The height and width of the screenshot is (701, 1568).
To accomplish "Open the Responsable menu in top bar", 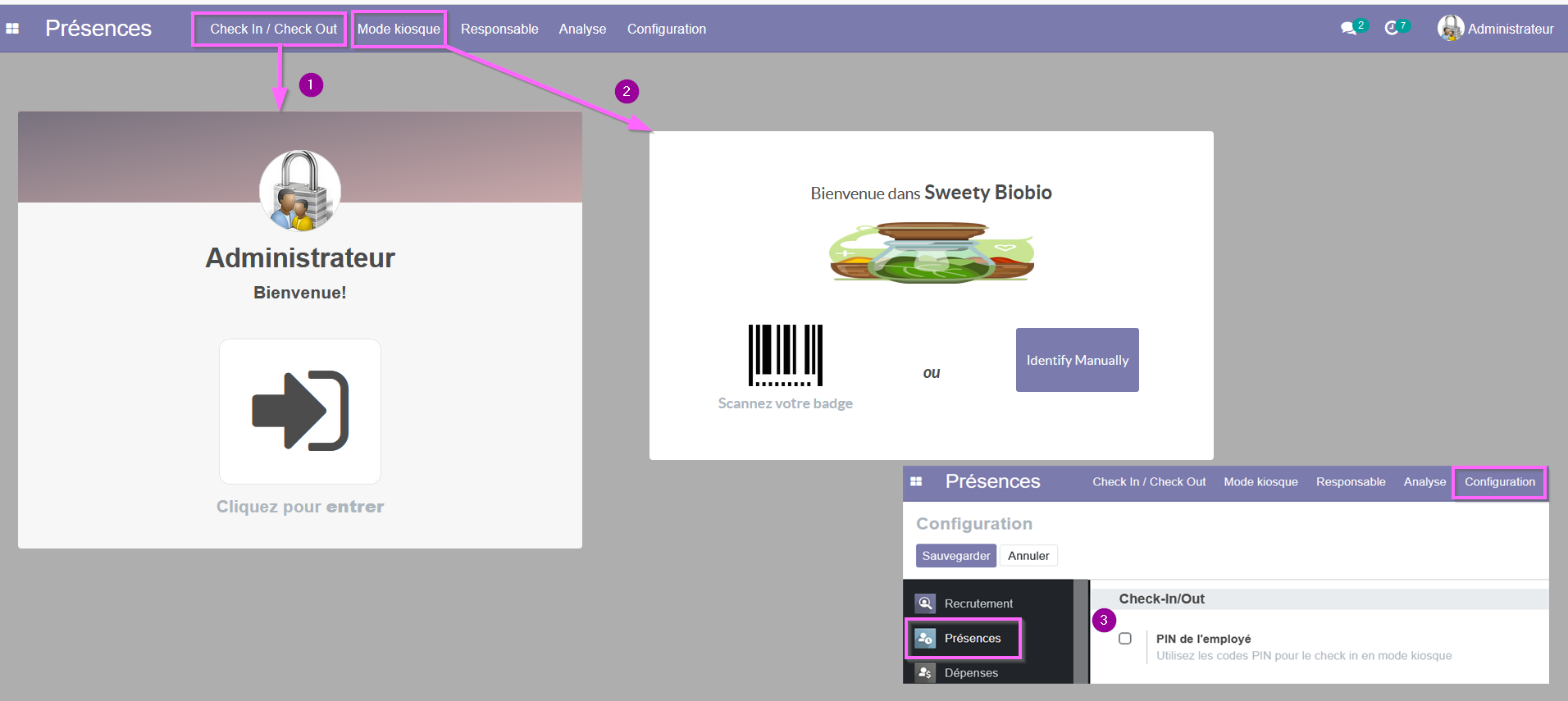I will click(499, 29).
